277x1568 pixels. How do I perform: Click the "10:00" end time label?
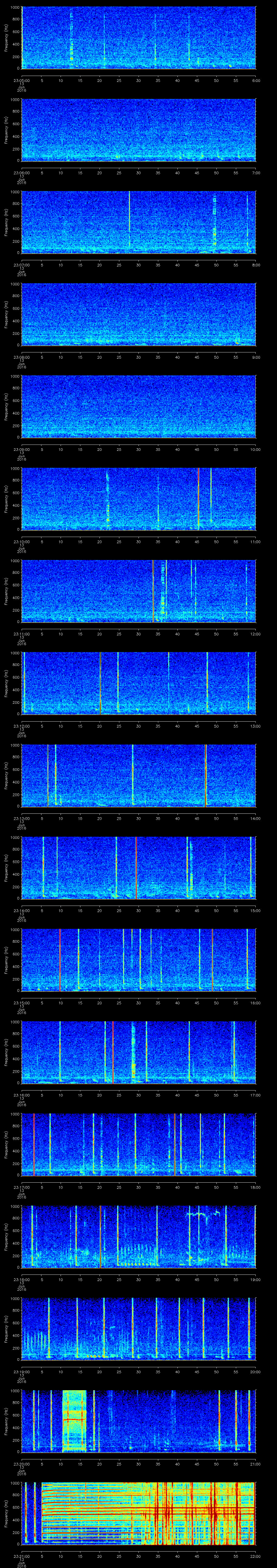coord(256,449)
